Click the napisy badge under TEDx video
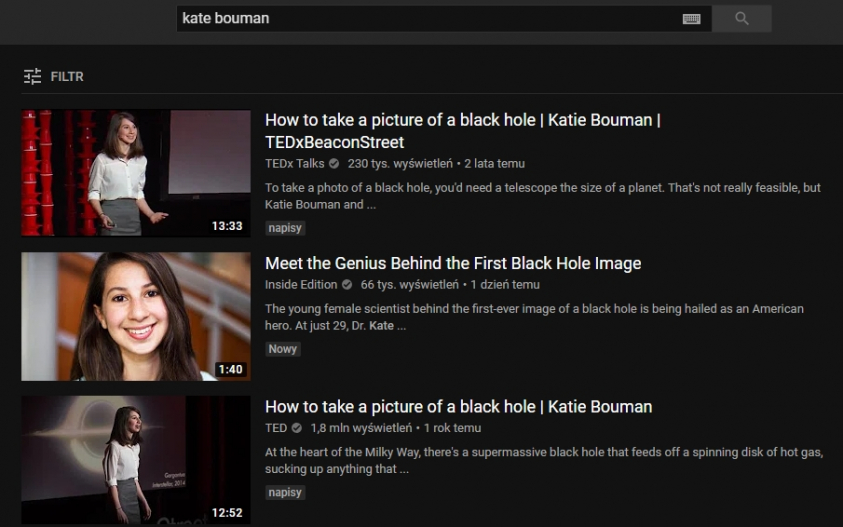The width and height of the screenshot is (843, 527). pyautogui.click(x=285, y=228)
